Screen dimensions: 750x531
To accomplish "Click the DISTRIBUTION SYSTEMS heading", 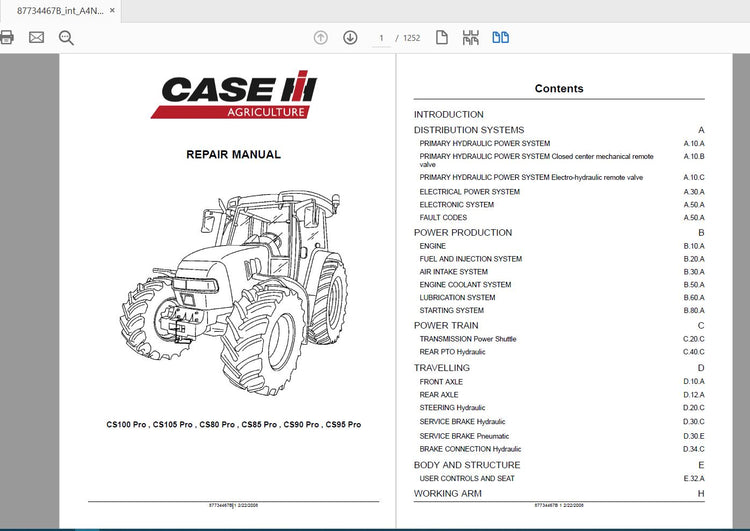I will pyautogui.click(x=469, y=130).
